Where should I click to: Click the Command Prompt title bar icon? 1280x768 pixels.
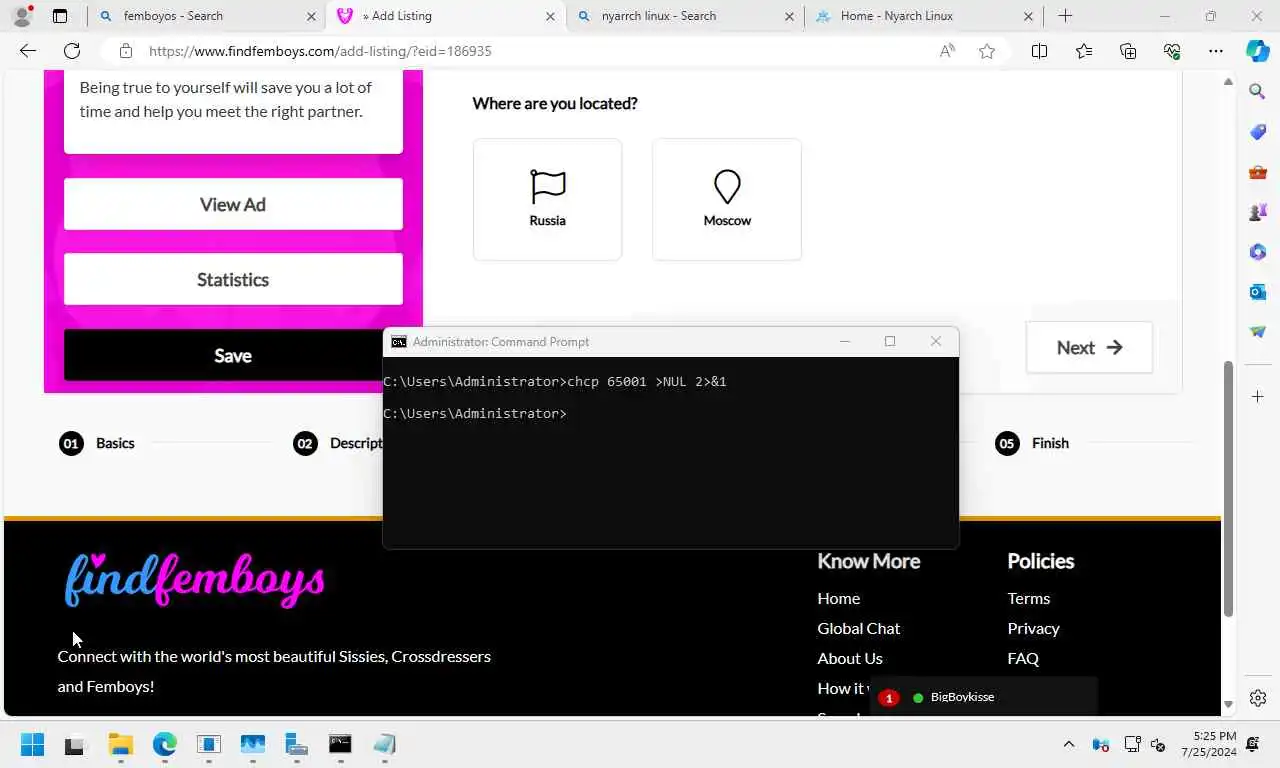(399, 342)
